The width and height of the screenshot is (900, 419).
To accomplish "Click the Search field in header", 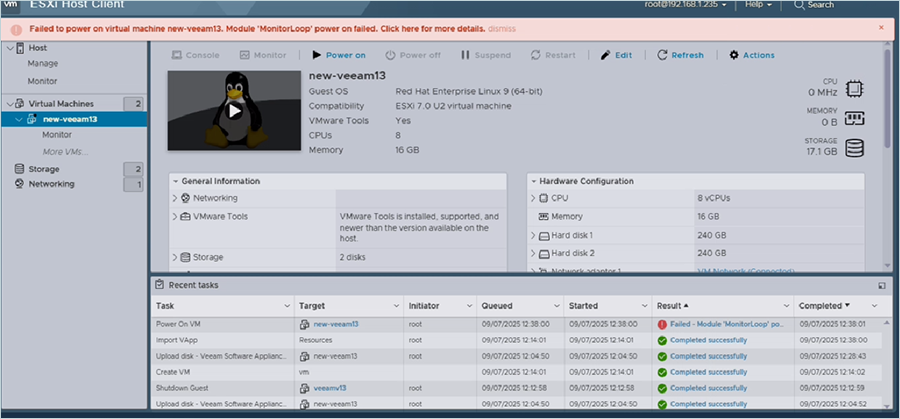I will click(x=820, y=5).
